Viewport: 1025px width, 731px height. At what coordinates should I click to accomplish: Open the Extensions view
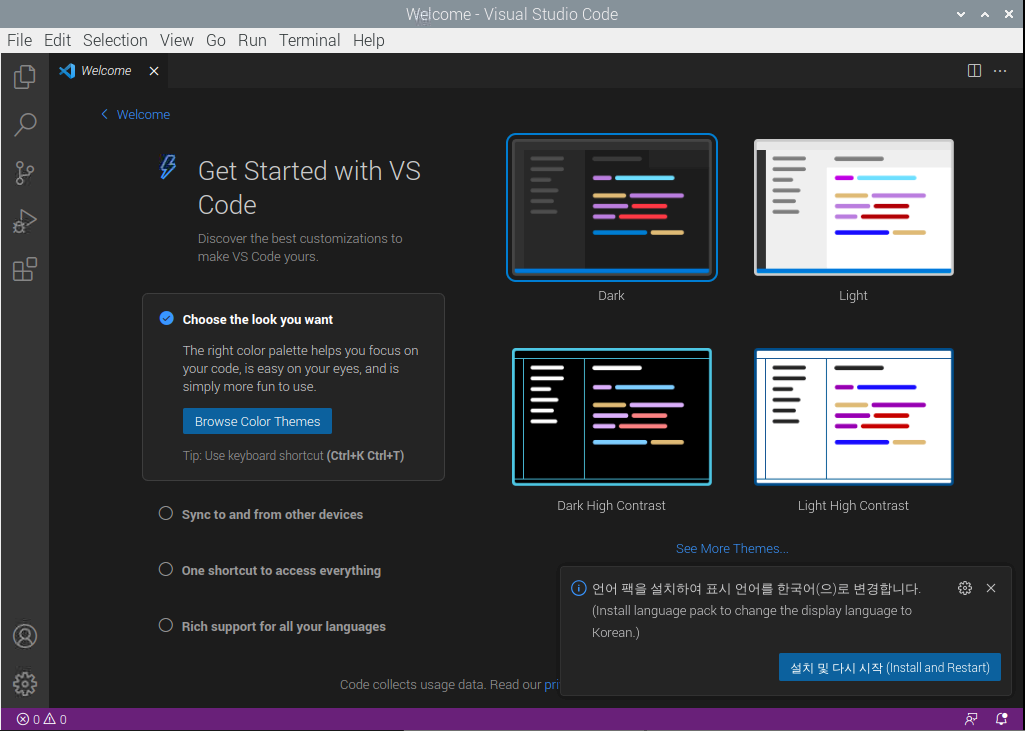(25, 269)
